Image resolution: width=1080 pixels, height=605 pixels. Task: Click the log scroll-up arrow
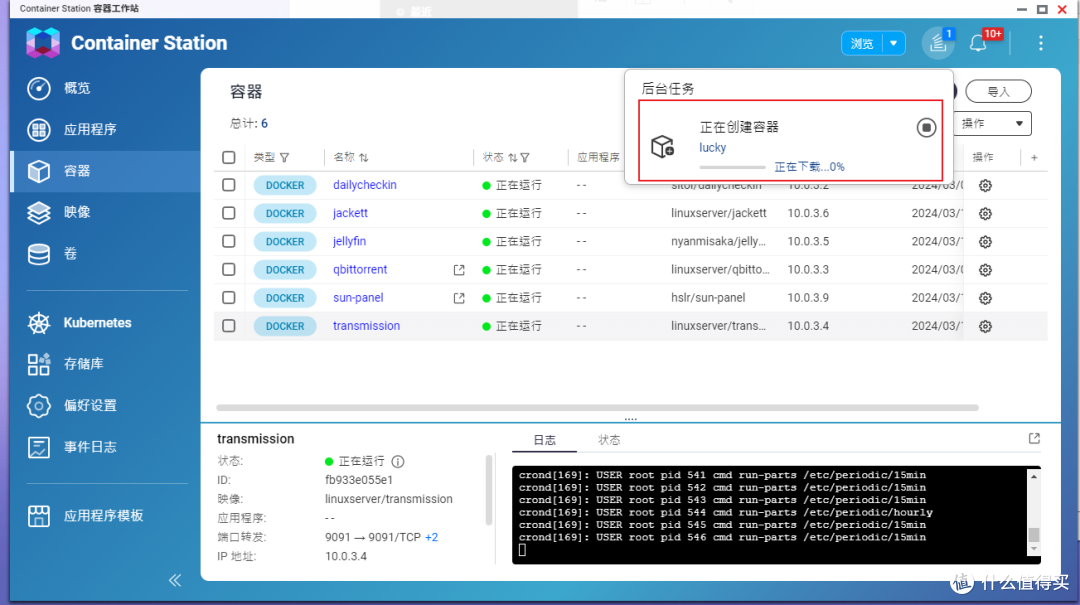coord(1033,476)
